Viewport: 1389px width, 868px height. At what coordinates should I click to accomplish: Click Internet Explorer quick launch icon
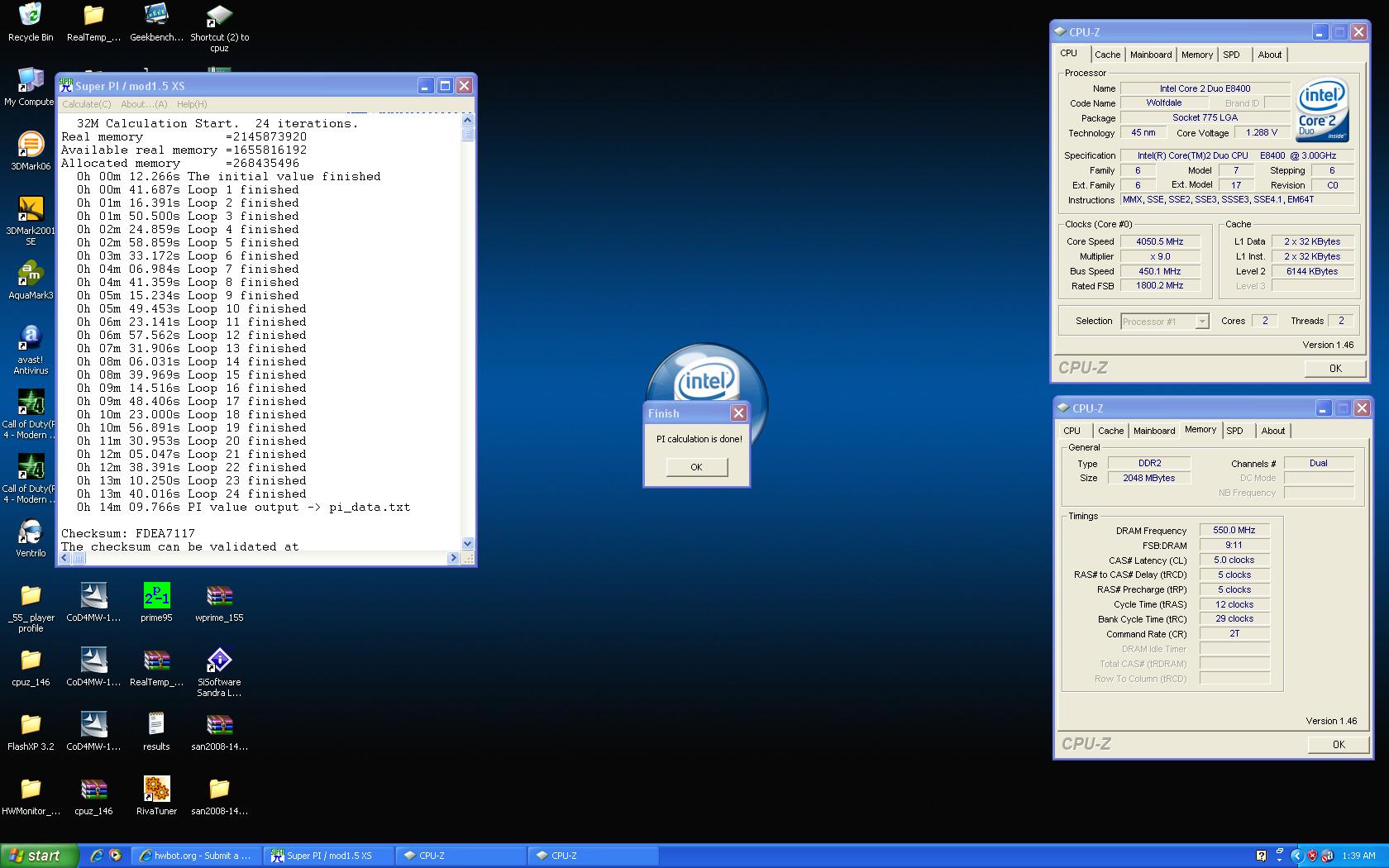tap(97, 856)
